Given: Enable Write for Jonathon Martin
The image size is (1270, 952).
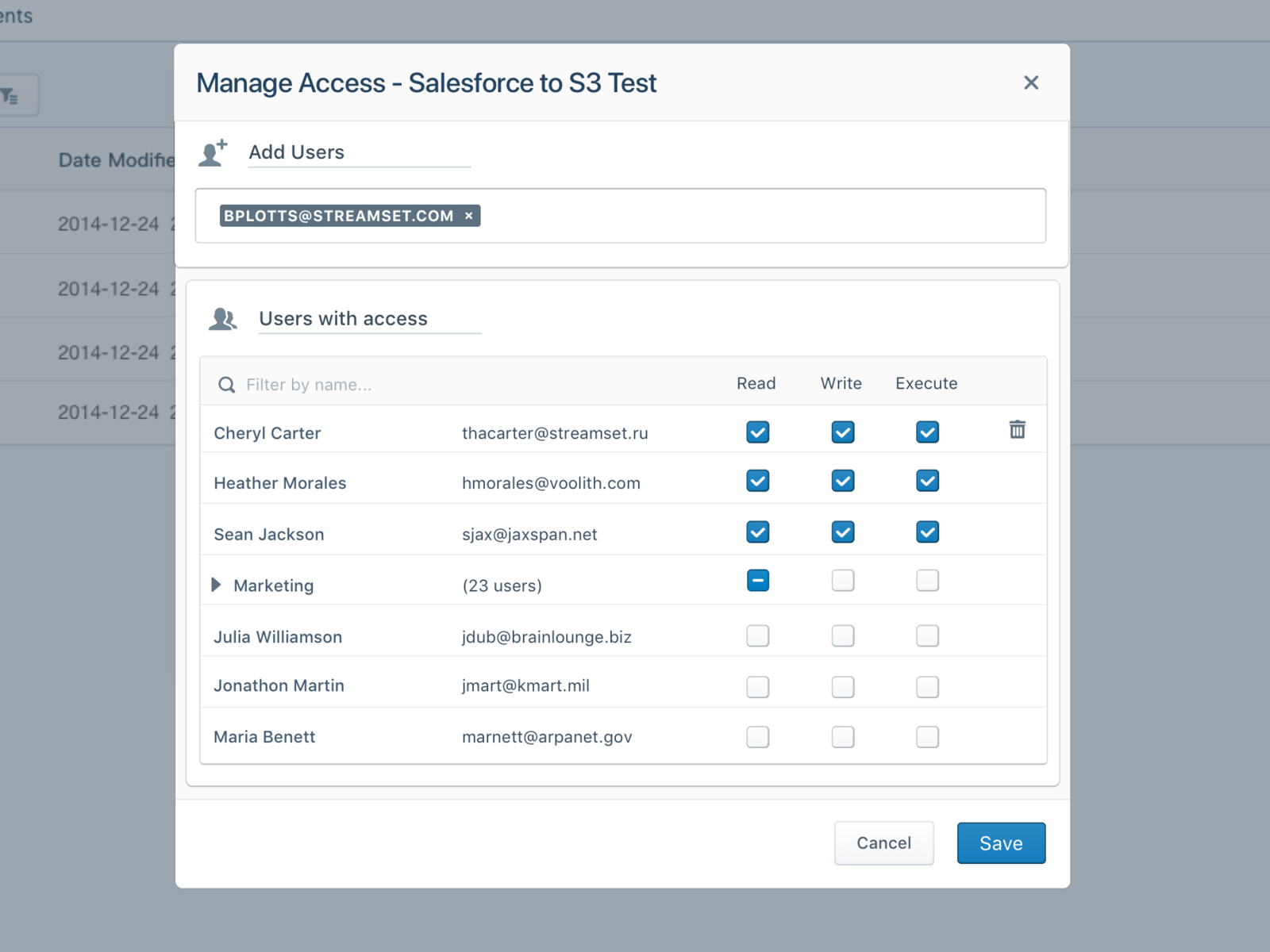Looking at the screenshot, I should coord(843,686).
